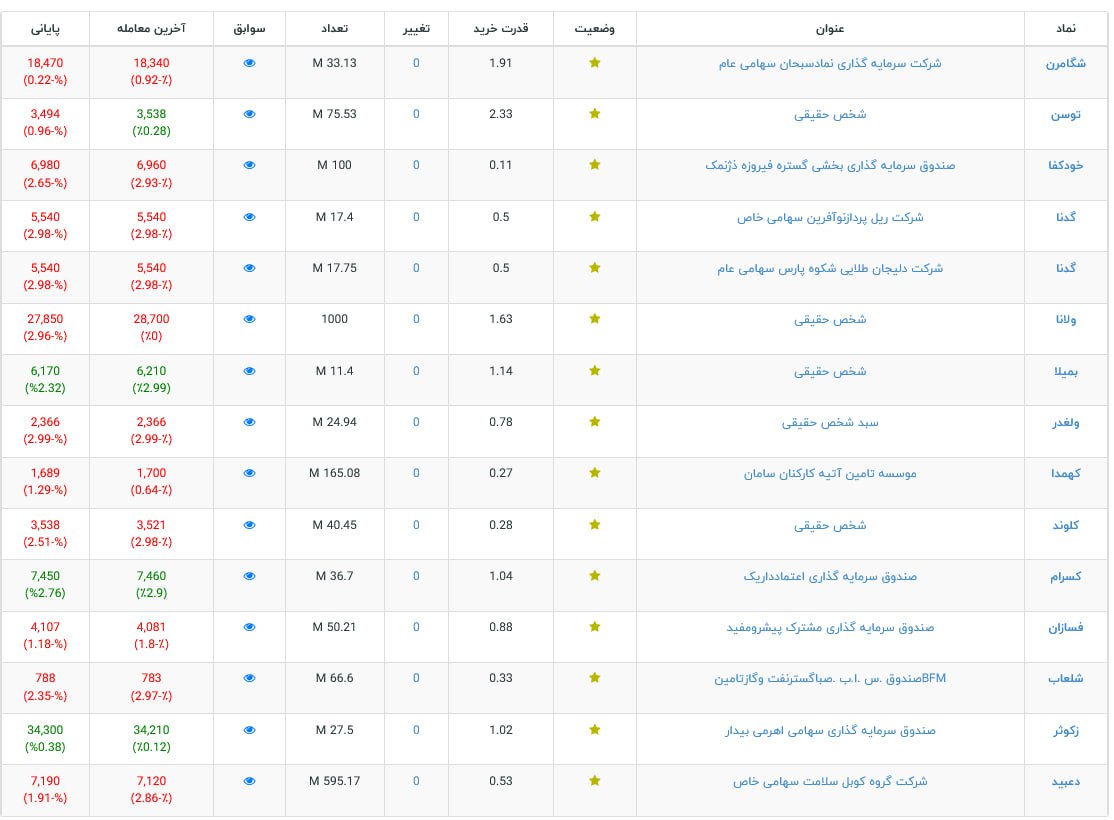Open the سوابق eye icon in توسن row

[250, 114]
